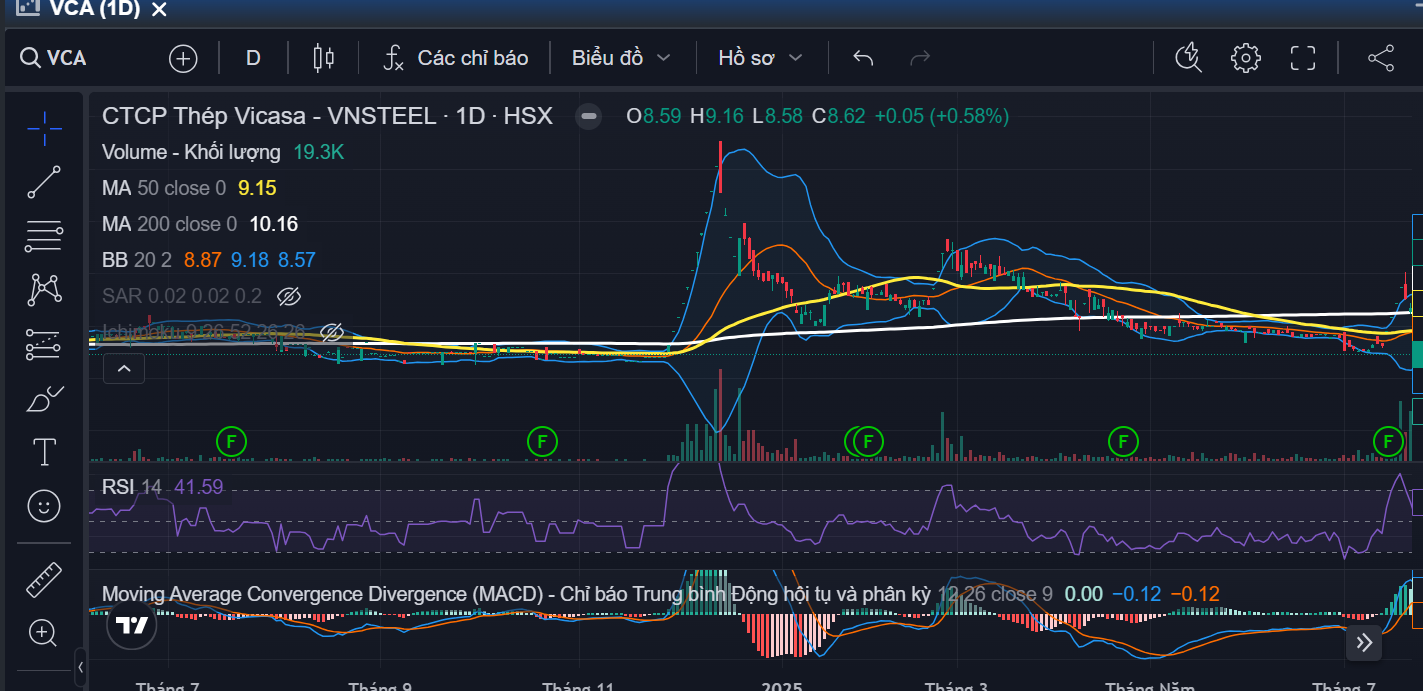The width and height of the screenshot is (1423, 691).
Task: Toggle fullscreen mode
Action: 1302,58
